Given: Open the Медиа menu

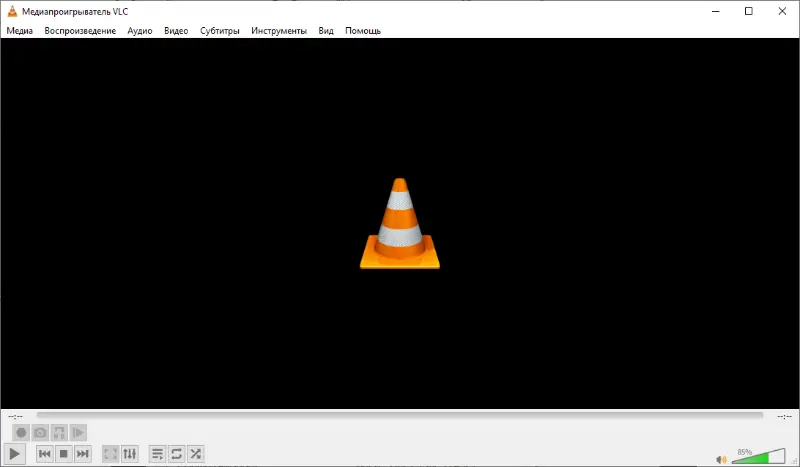Looking at the screenshot, I should pos(19,31).
